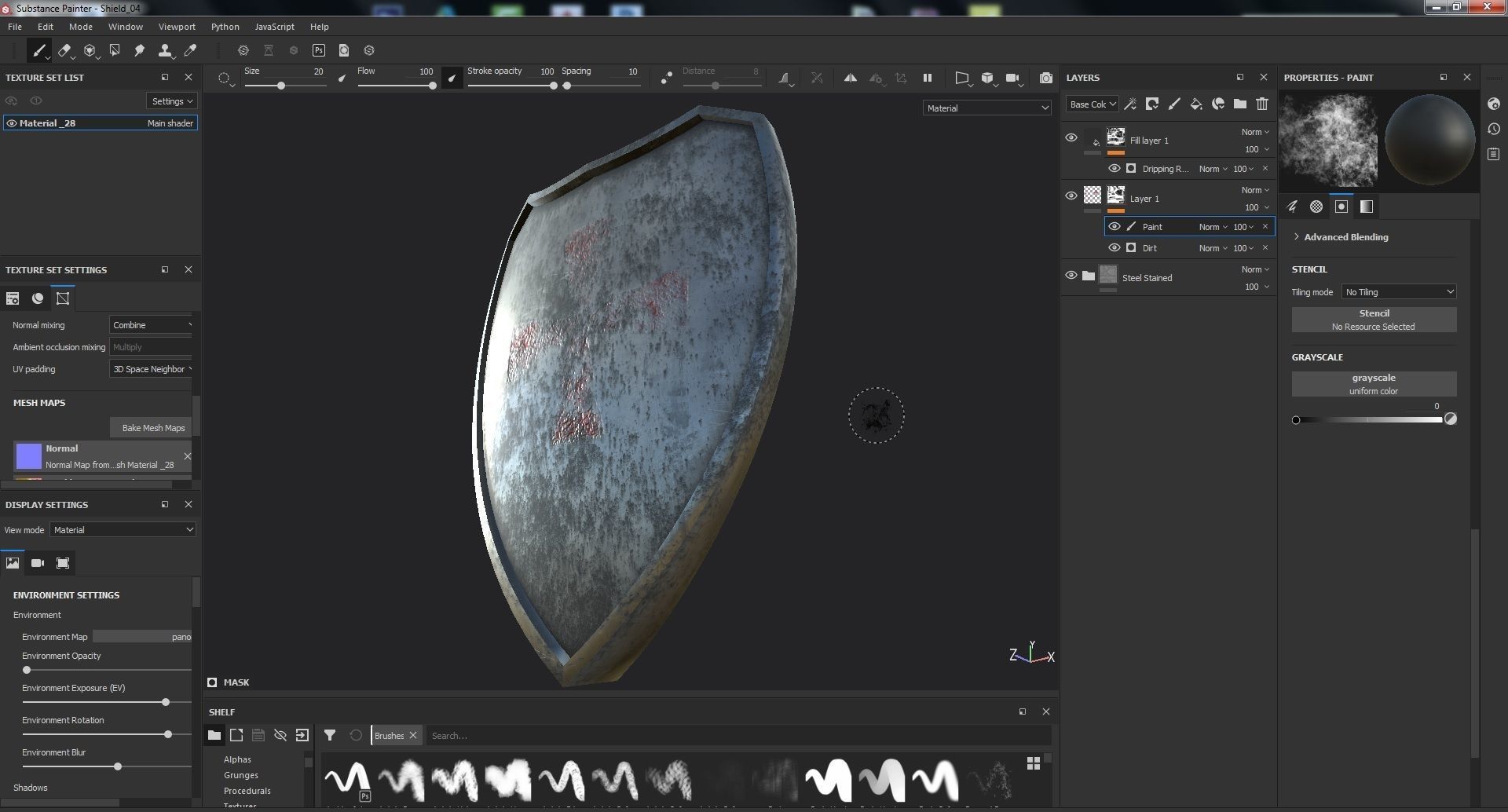The height and width of the screenshot is (812, 1508).
Task: Open the Normal mixing dropdown
Action: click(x=151, y=324)
